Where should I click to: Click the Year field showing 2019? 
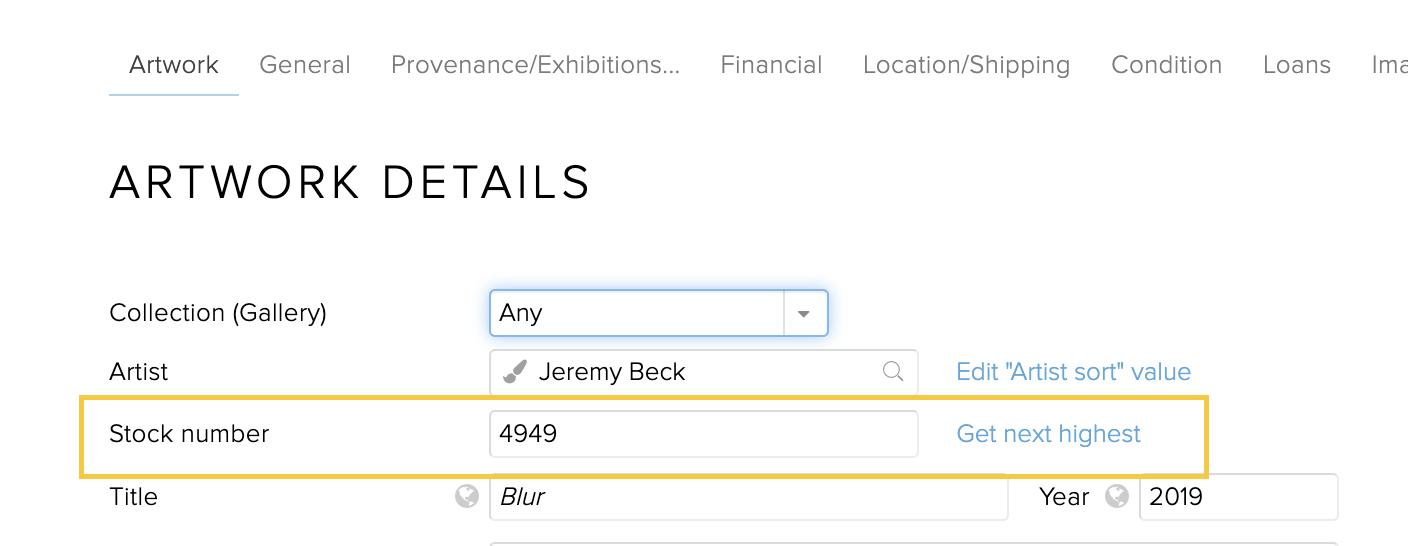[x=1239, y=497]
